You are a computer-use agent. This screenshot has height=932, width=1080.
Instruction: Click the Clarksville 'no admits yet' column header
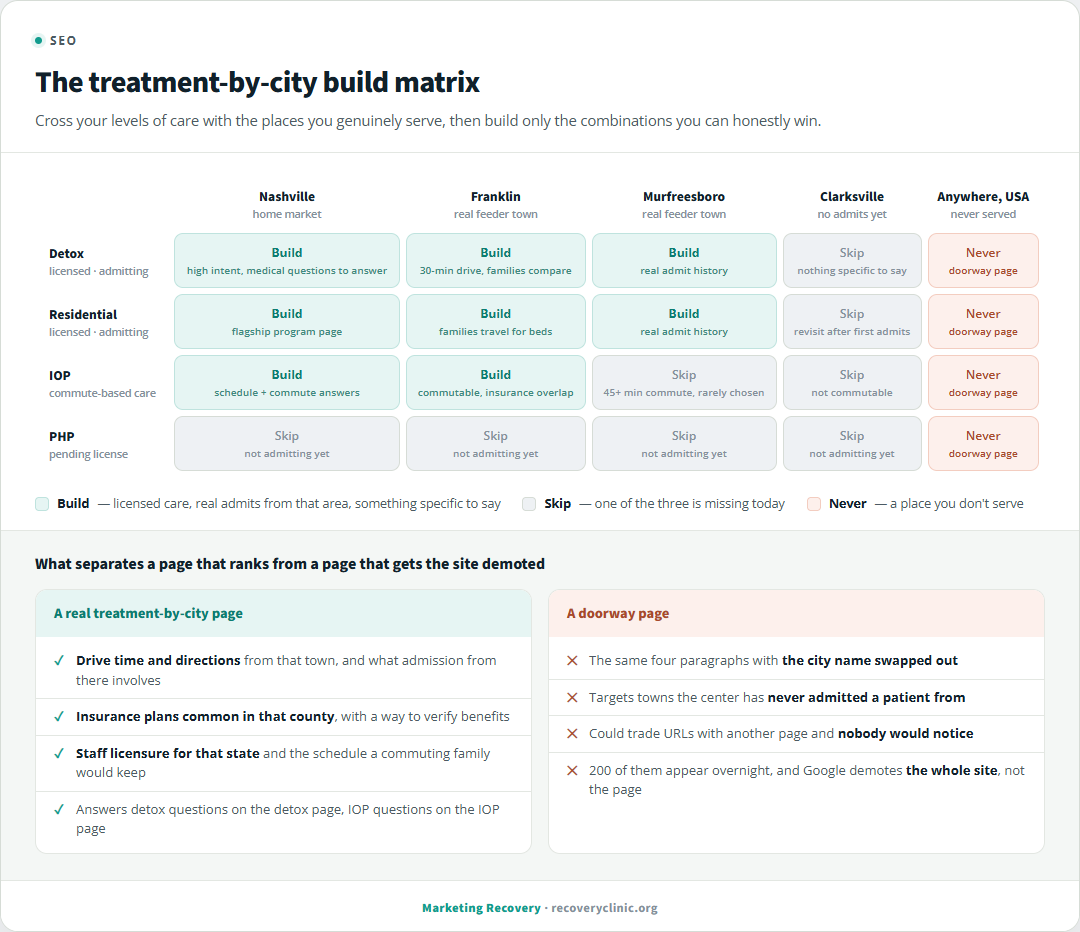tap(852, 205)
